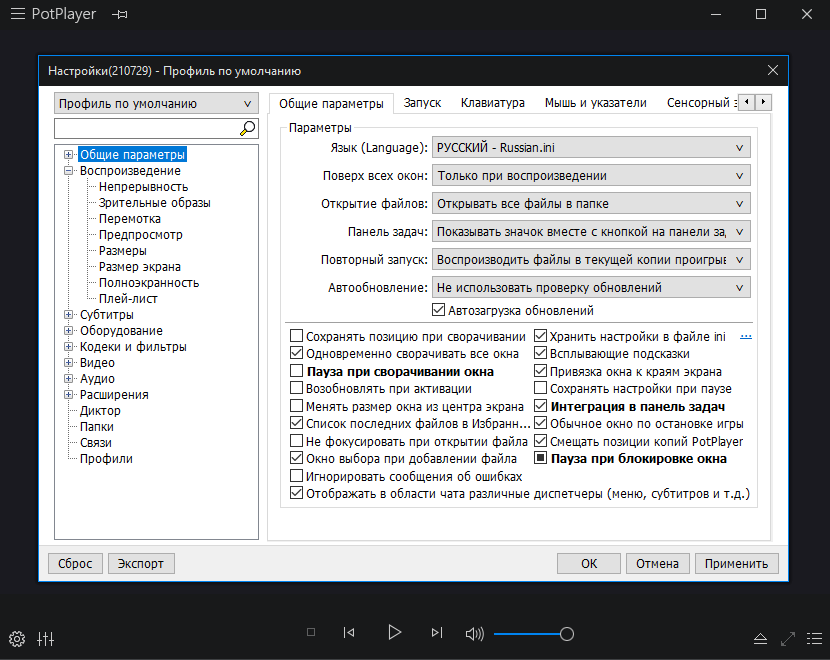Image resolution: width=830 pixels, height=660 pixels.
Task: Switch to the Мышь и указатели tab
Action: click(x=596, y=103)
